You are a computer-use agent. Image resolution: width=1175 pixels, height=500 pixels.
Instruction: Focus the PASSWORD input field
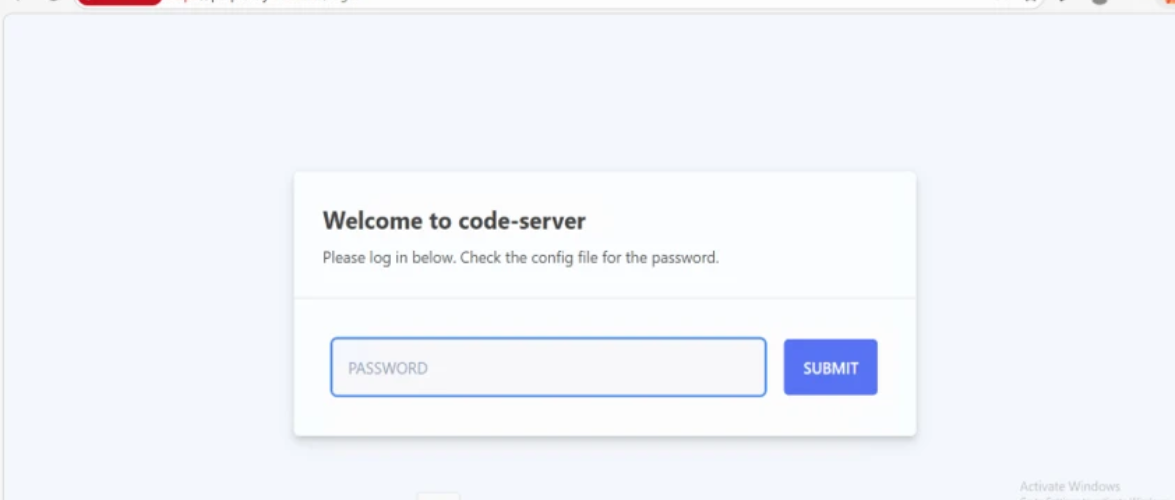pyautogui.click(x=548, y=367)
